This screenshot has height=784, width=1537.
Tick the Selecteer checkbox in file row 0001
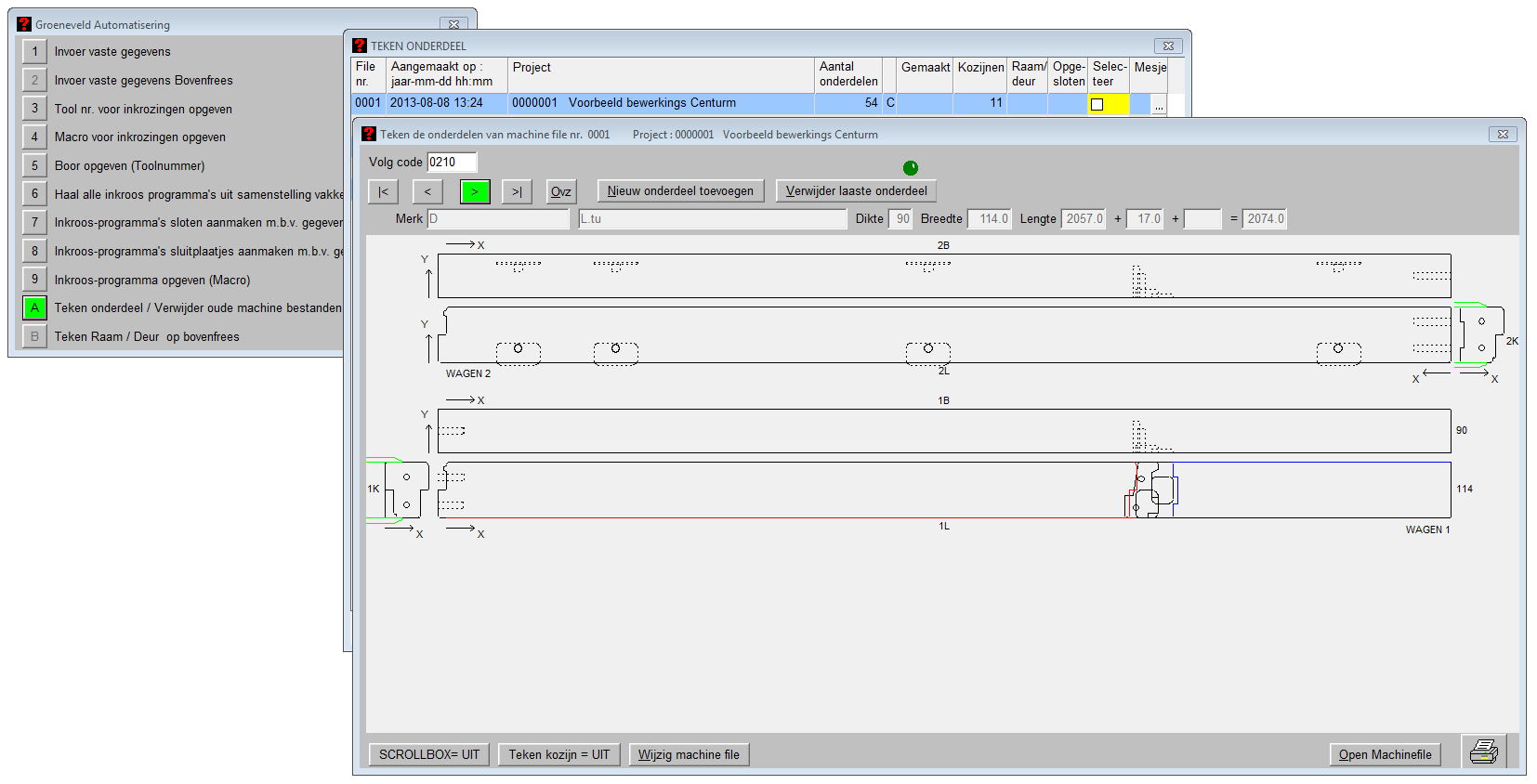[x=1097, y=104]
